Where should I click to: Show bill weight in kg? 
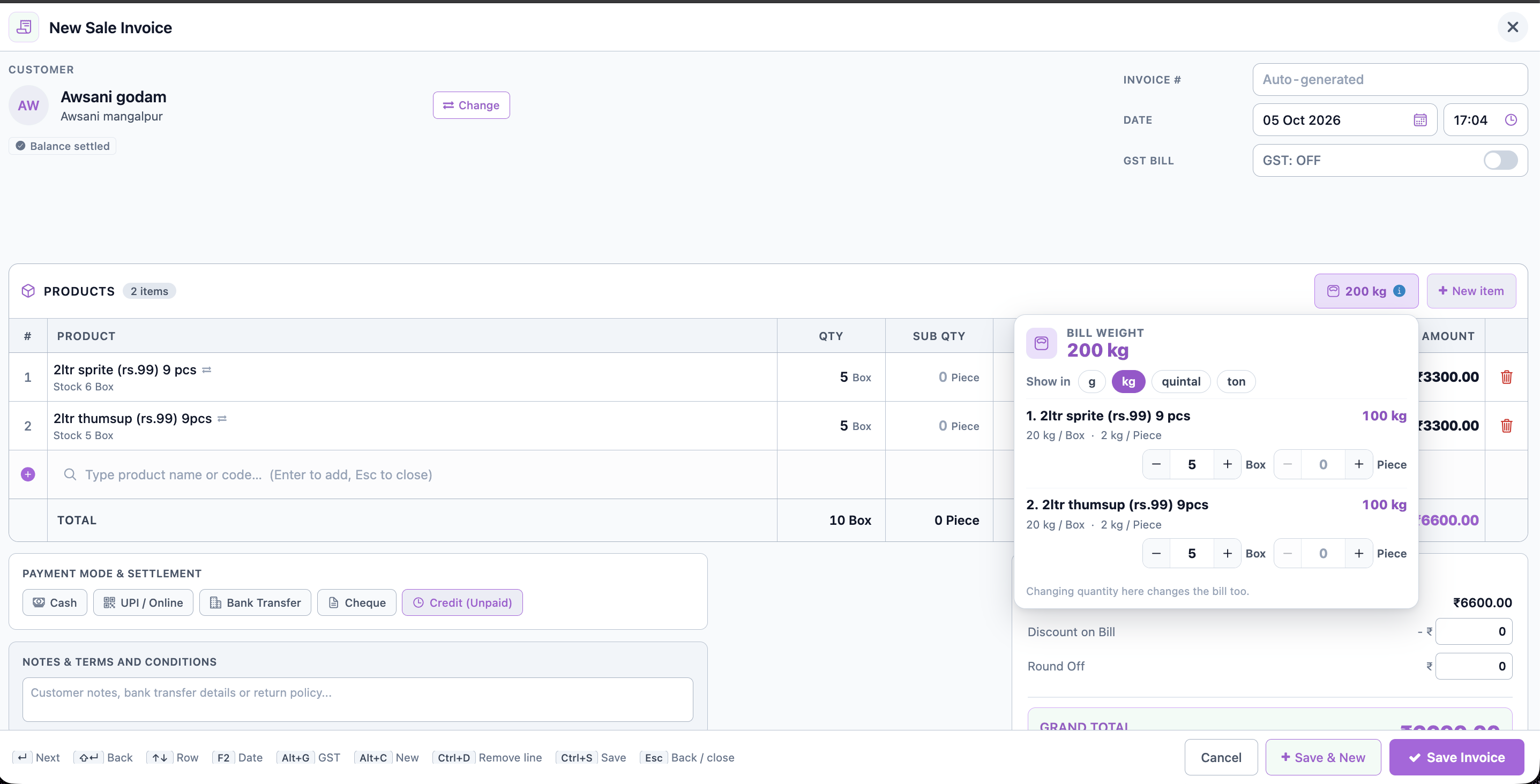coord(1128,381)
